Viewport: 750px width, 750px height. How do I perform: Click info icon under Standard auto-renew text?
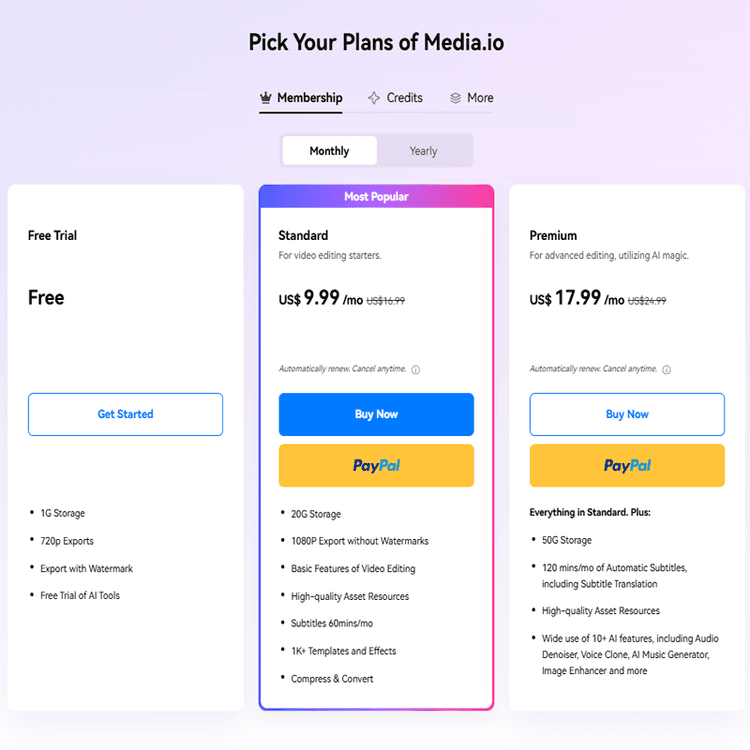pyautogui.click(x=416, y=370)
